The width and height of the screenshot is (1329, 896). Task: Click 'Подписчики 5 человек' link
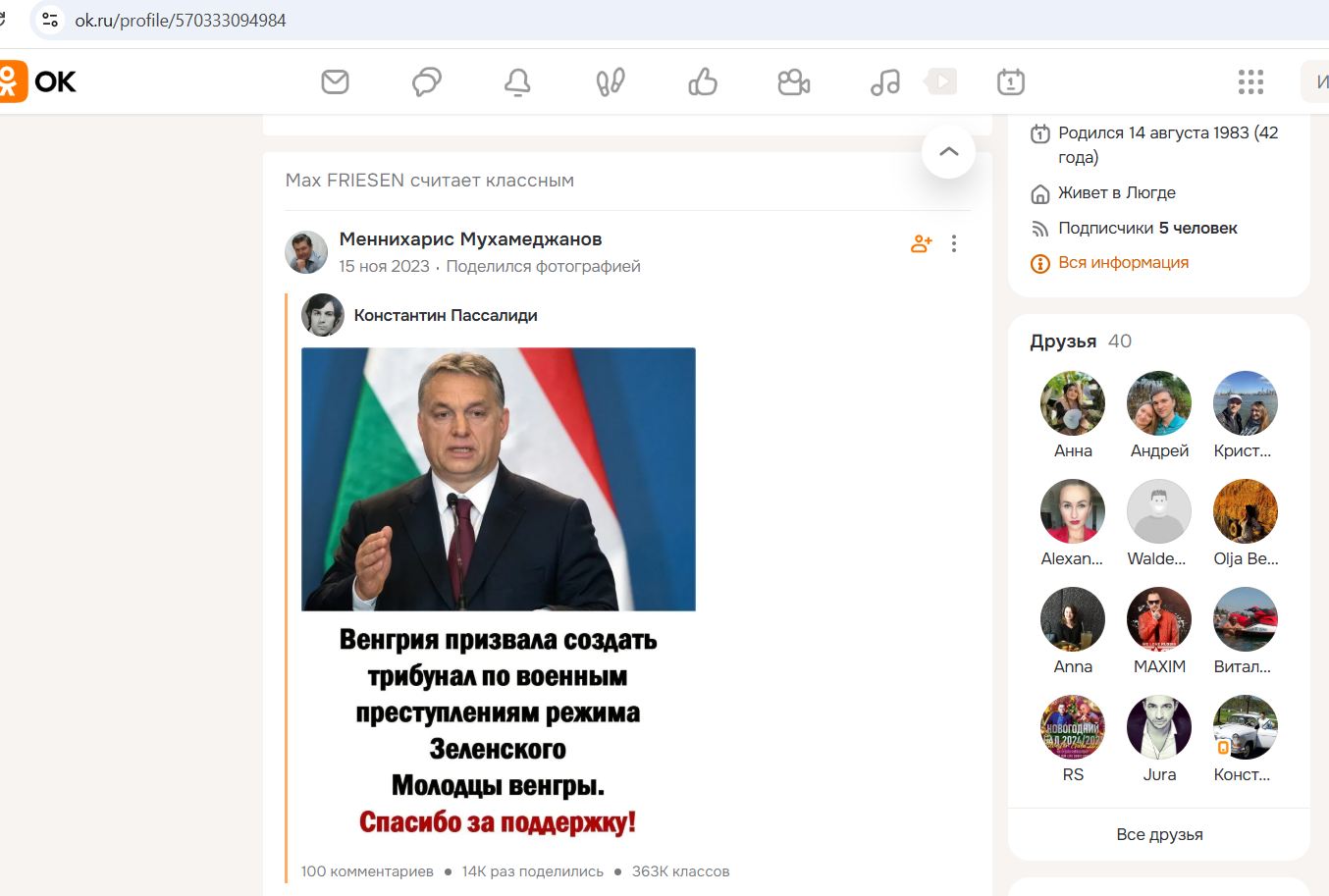coord(1147,228)
